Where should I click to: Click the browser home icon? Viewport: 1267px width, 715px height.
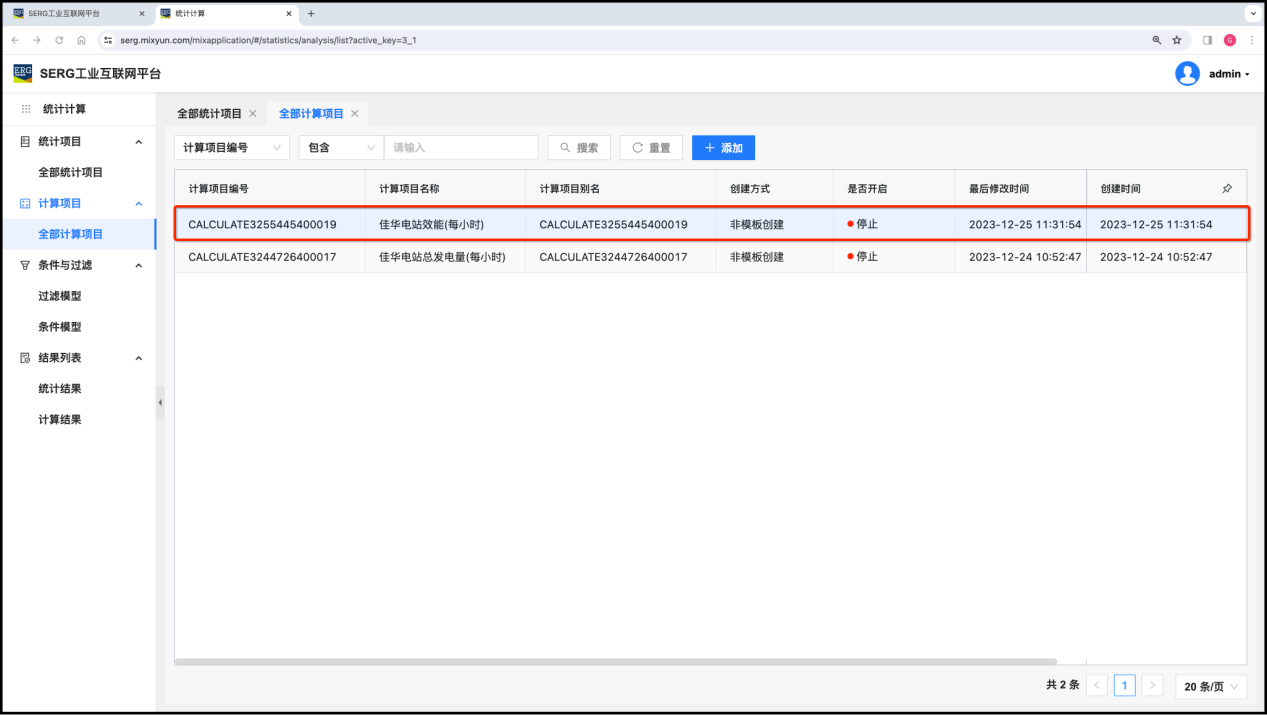click(x=82, y=40)
